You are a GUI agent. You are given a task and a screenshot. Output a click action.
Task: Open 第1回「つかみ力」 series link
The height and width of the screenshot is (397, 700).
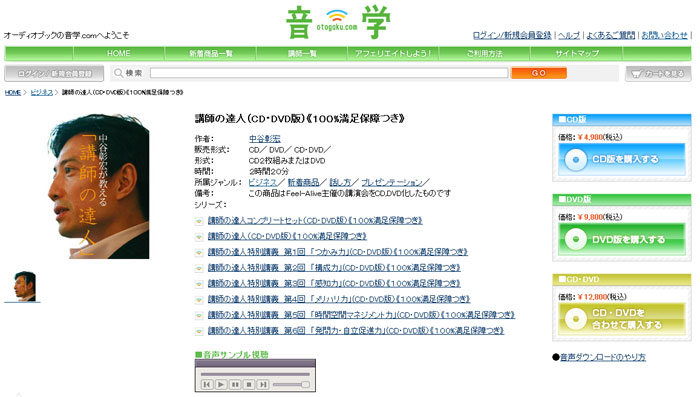338,252
